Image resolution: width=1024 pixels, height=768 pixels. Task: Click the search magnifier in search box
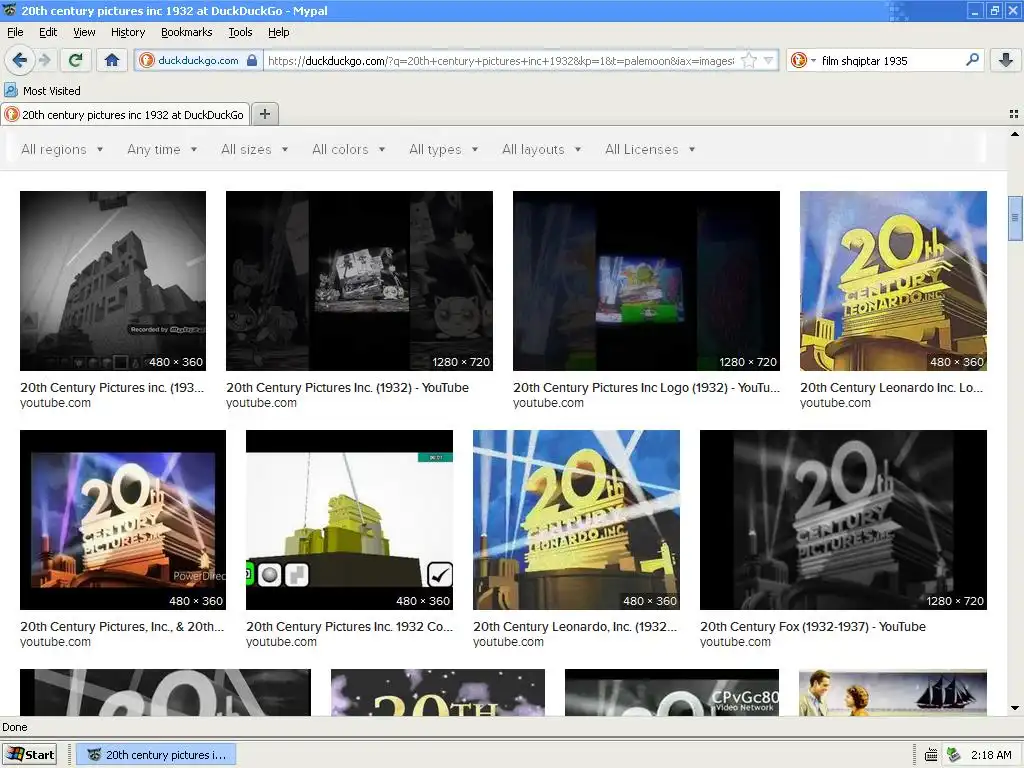click(x=972, y=61)
